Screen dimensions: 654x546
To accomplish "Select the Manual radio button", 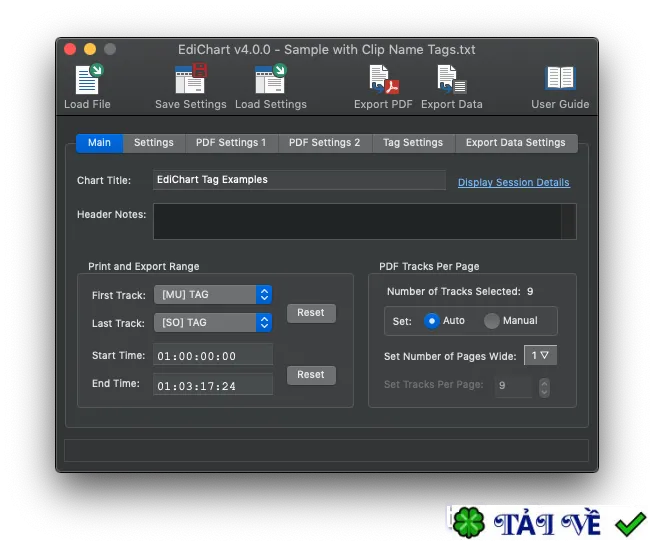I will [492, 321].
